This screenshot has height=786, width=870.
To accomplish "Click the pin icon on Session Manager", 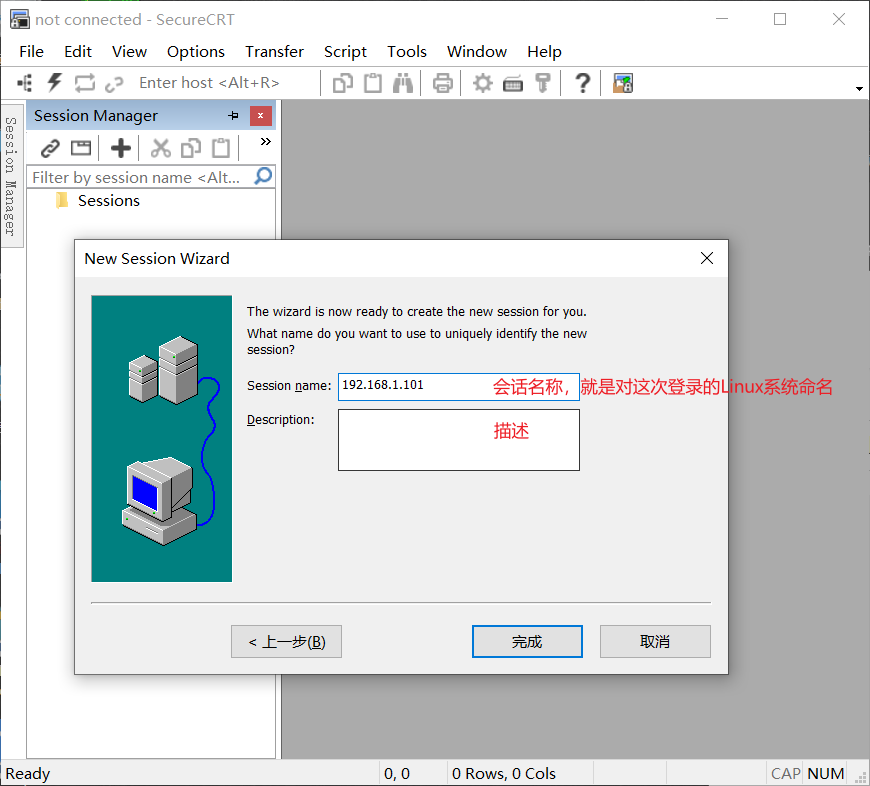I will pos(232,115).
